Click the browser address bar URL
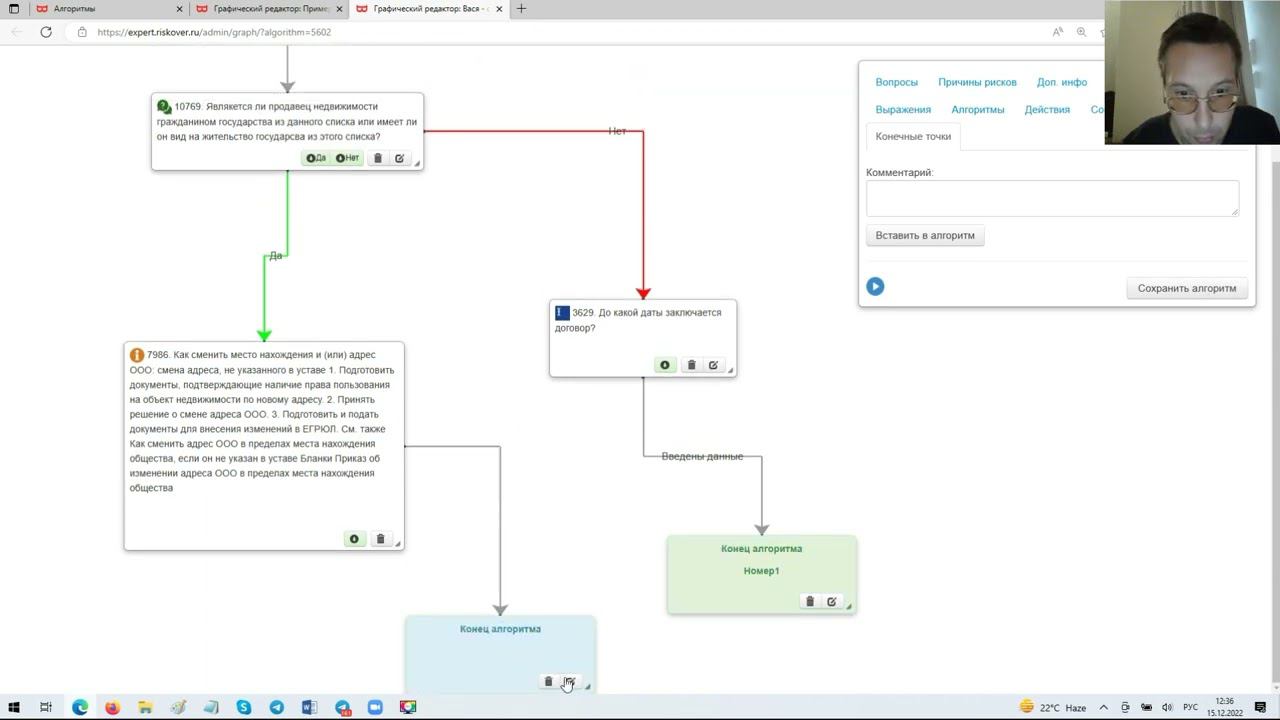The height and width of the screenshot is (720, 1280). (x=214, y=32)
